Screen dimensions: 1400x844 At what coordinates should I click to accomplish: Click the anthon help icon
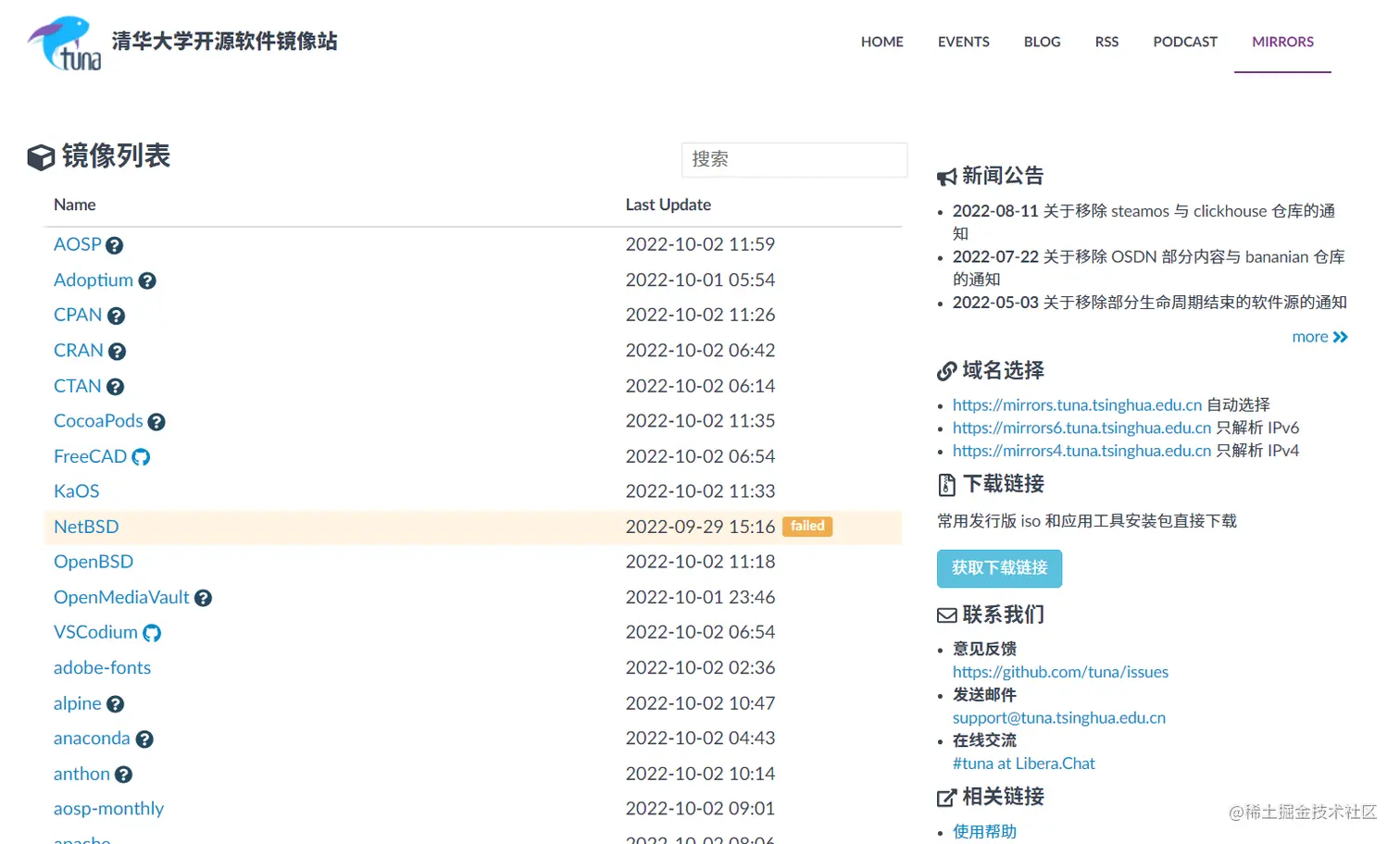click(123, 775)
